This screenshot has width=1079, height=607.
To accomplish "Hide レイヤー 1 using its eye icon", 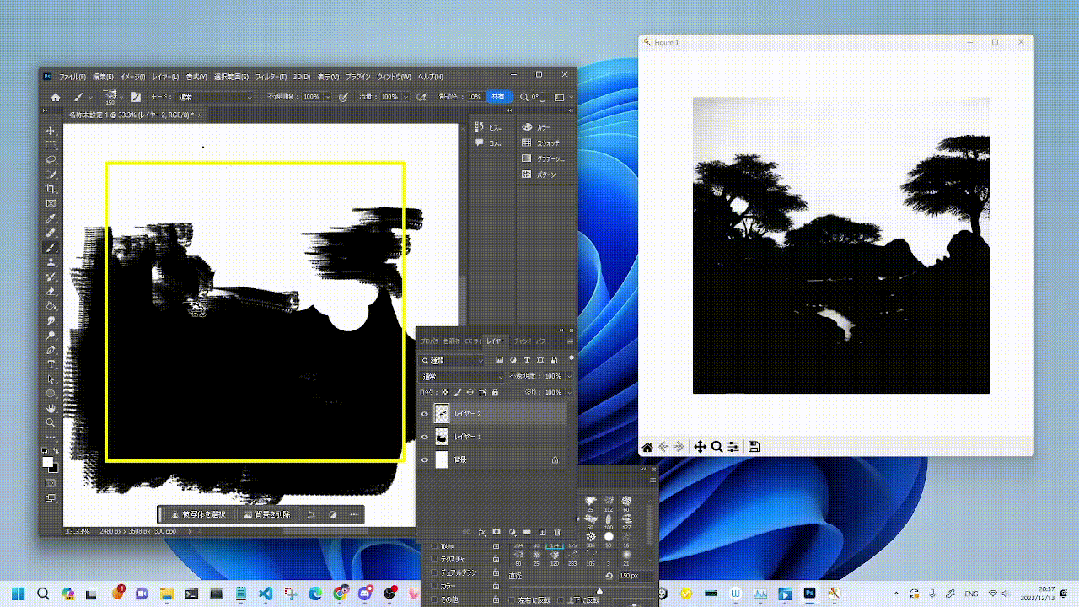I will (x=425, y=436).
